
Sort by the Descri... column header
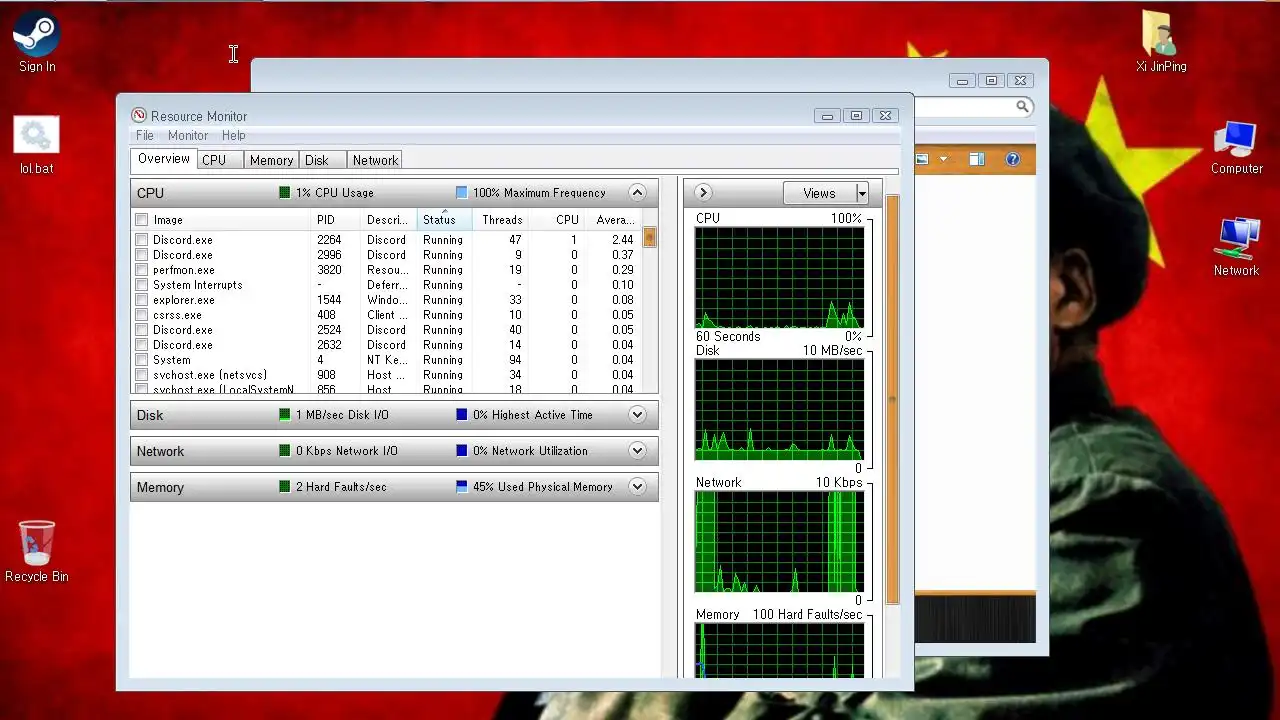(389, 220)
